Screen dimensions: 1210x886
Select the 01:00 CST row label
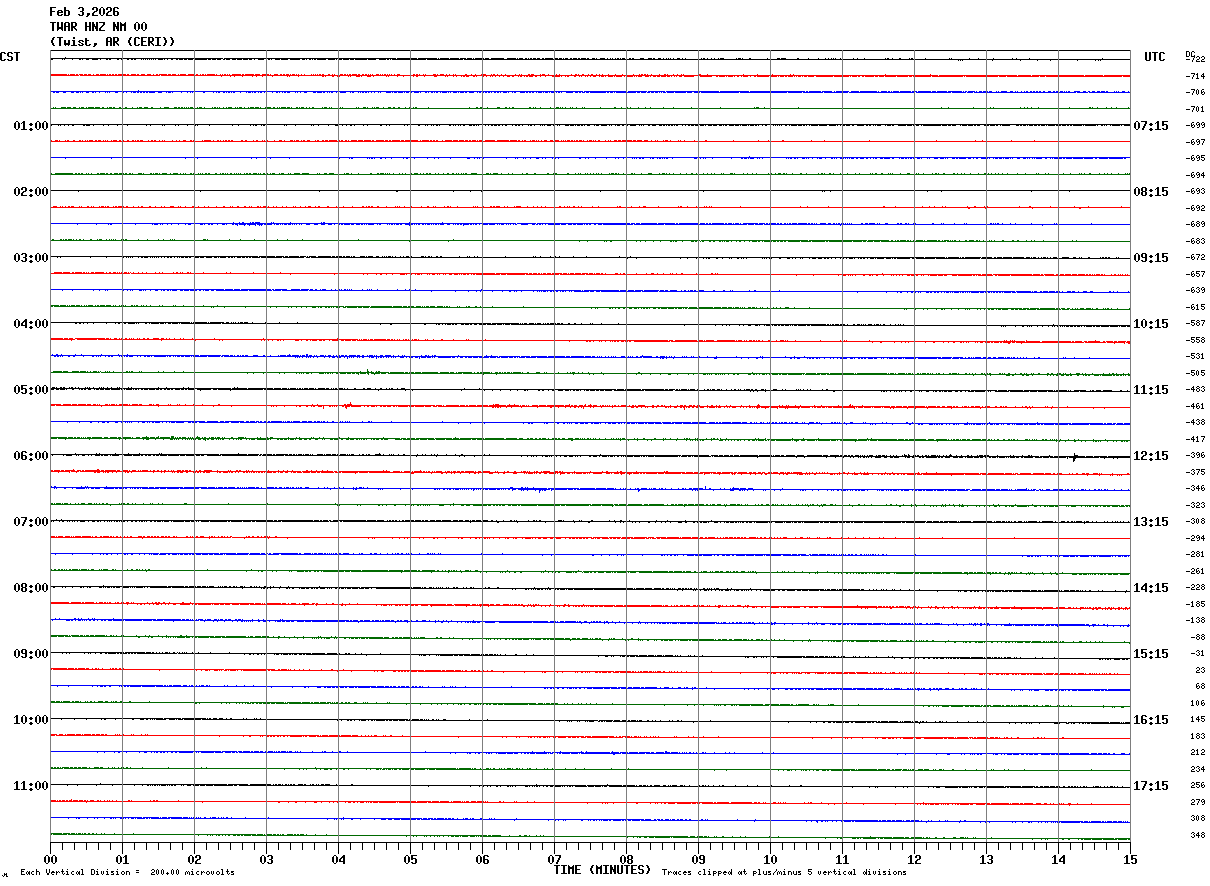(31, 126)
